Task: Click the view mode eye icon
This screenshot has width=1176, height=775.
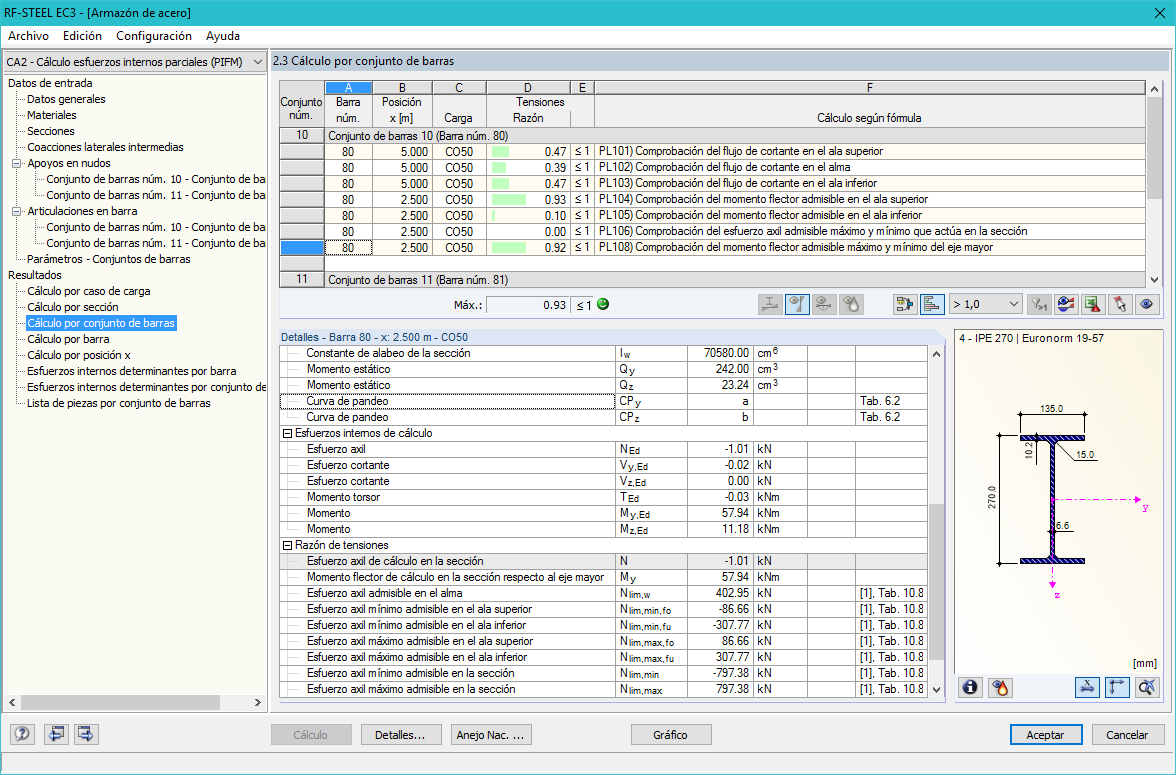Action: pyautogui.click(x=1147, y=304)
